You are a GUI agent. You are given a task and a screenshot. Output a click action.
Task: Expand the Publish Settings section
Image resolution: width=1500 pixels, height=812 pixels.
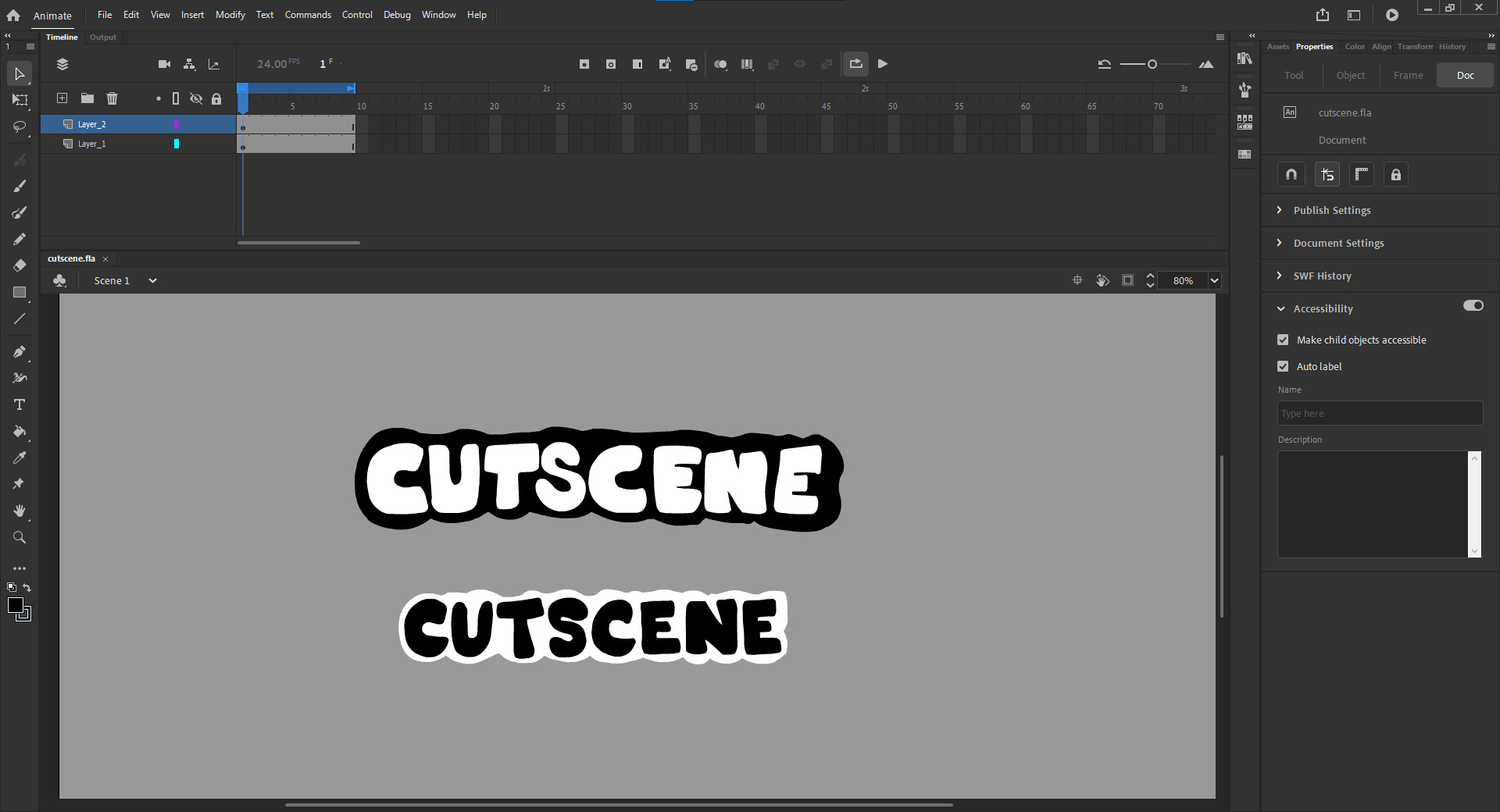pos(1331,210)
